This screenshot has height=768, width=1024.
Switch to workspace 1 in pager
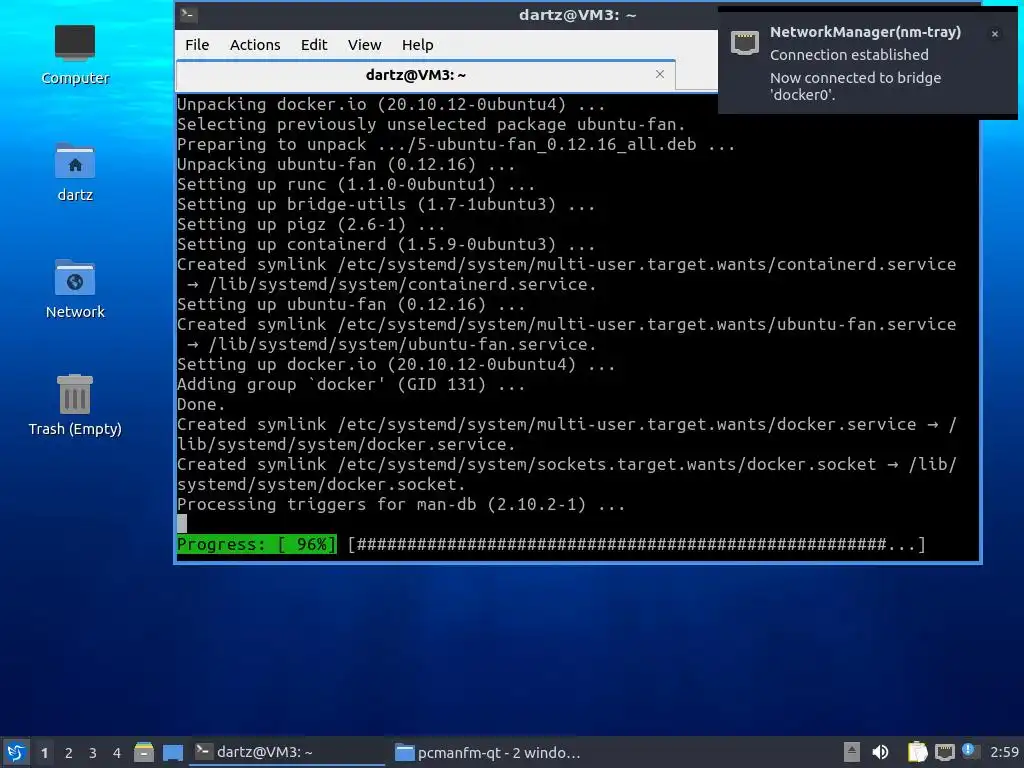click(x=44, y=753)
